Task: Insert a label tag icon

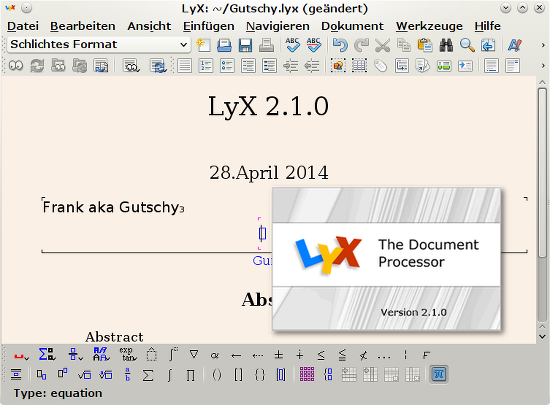Action: 381,66
